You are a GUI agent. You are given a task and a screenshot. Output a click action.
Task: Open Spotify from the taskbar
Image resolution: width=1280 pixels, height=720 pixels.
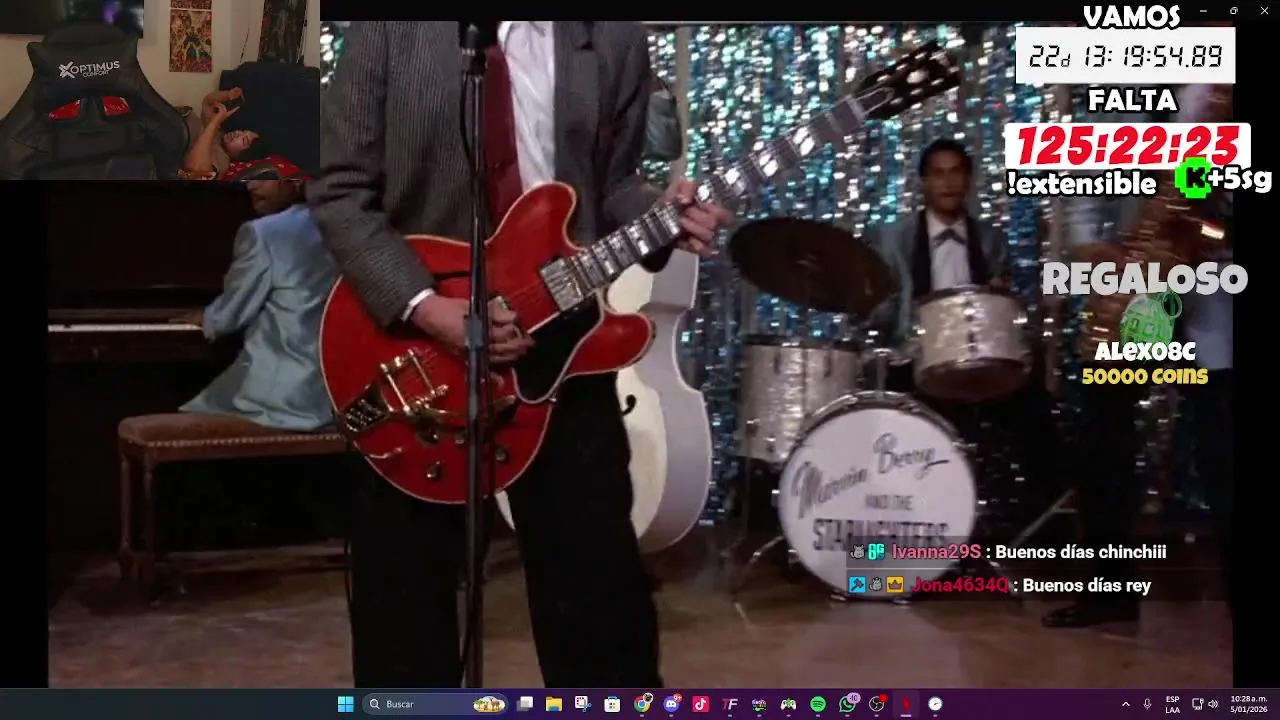click(818, 704)
